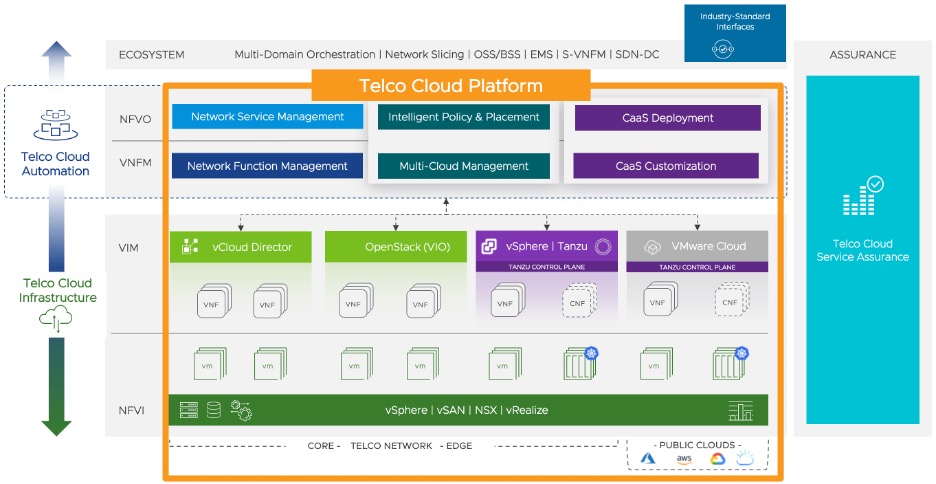Click TANZU CONTROL PLANE under vSphere | Tanzu
The width and height of the screenshot is (936, 484).
click(x=547, y=267)
